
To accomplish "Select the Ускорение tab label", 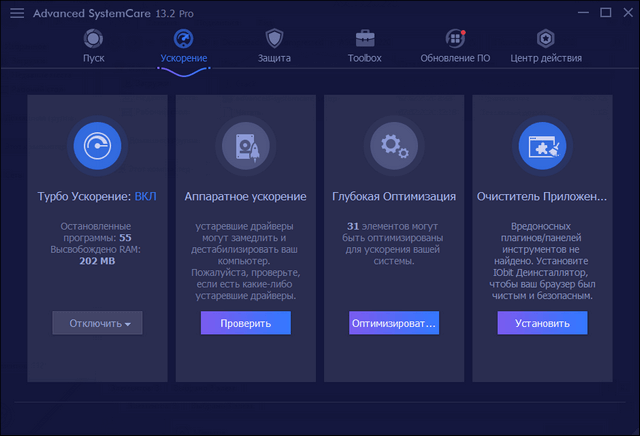I will 184,58.
